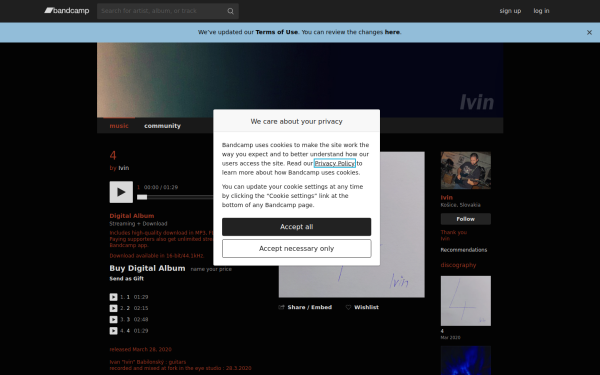Open the '4' title under discography thumbnail

pyautogui.click(x=442, y=331)
